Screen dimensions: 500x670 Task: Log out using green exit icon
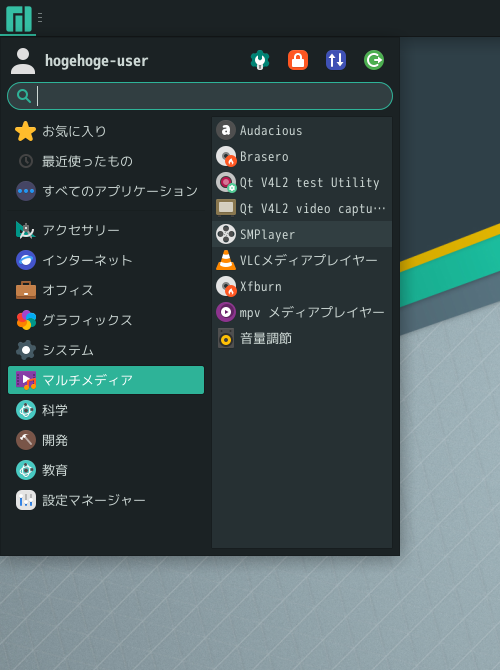374,60
